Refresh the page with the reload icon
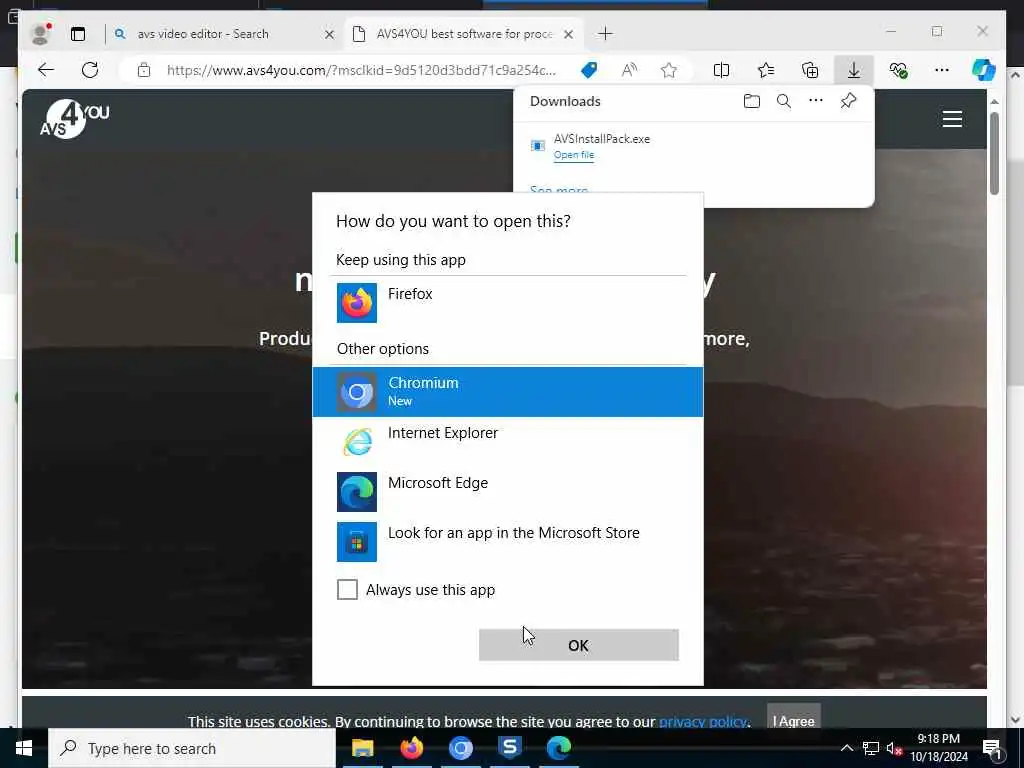This screenshot has height=768, width=1024. (x=90, y=70)
